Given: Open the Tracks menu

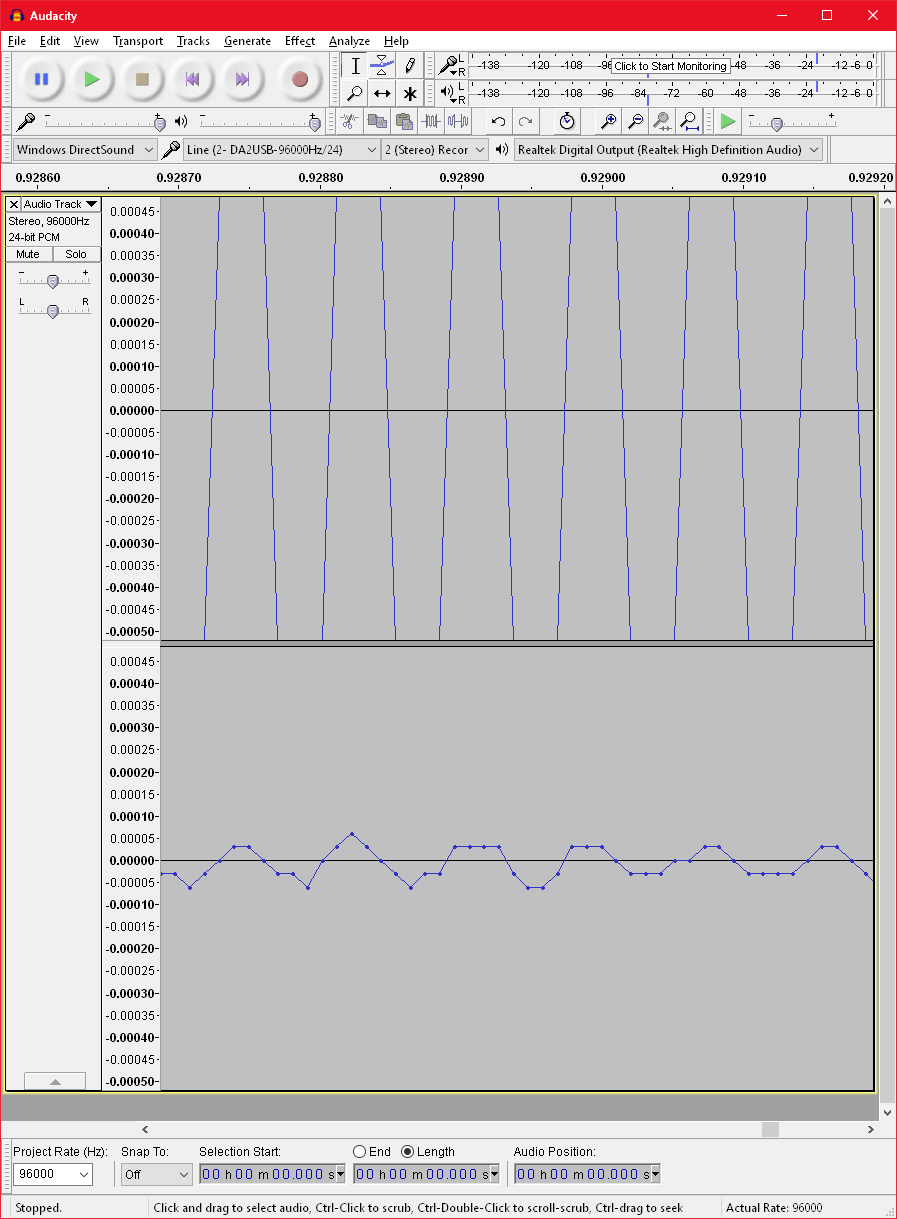Looking at the screenshot, I should (x=193, y=41).
